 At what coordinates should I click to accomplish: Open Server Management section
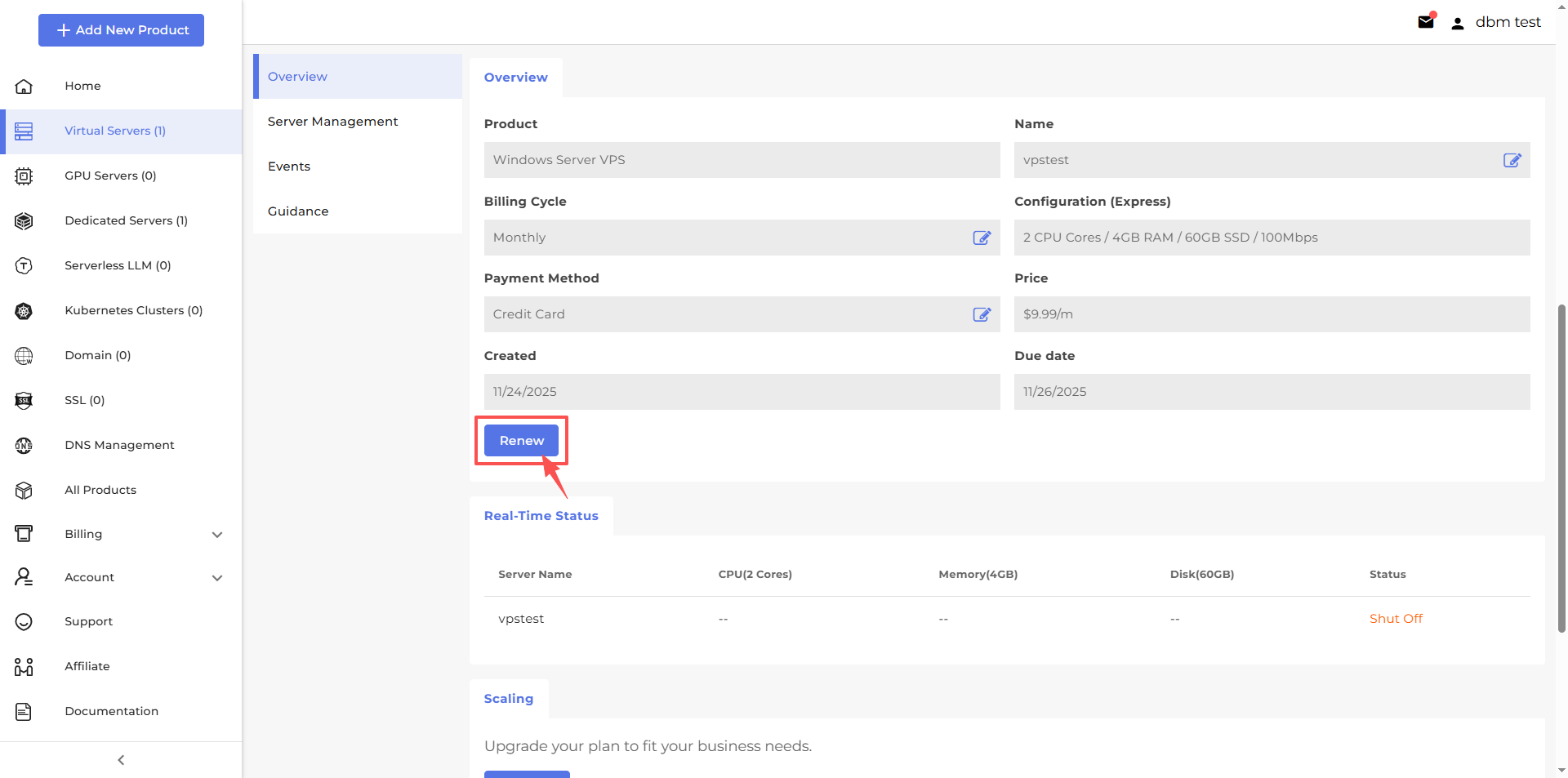358,121
